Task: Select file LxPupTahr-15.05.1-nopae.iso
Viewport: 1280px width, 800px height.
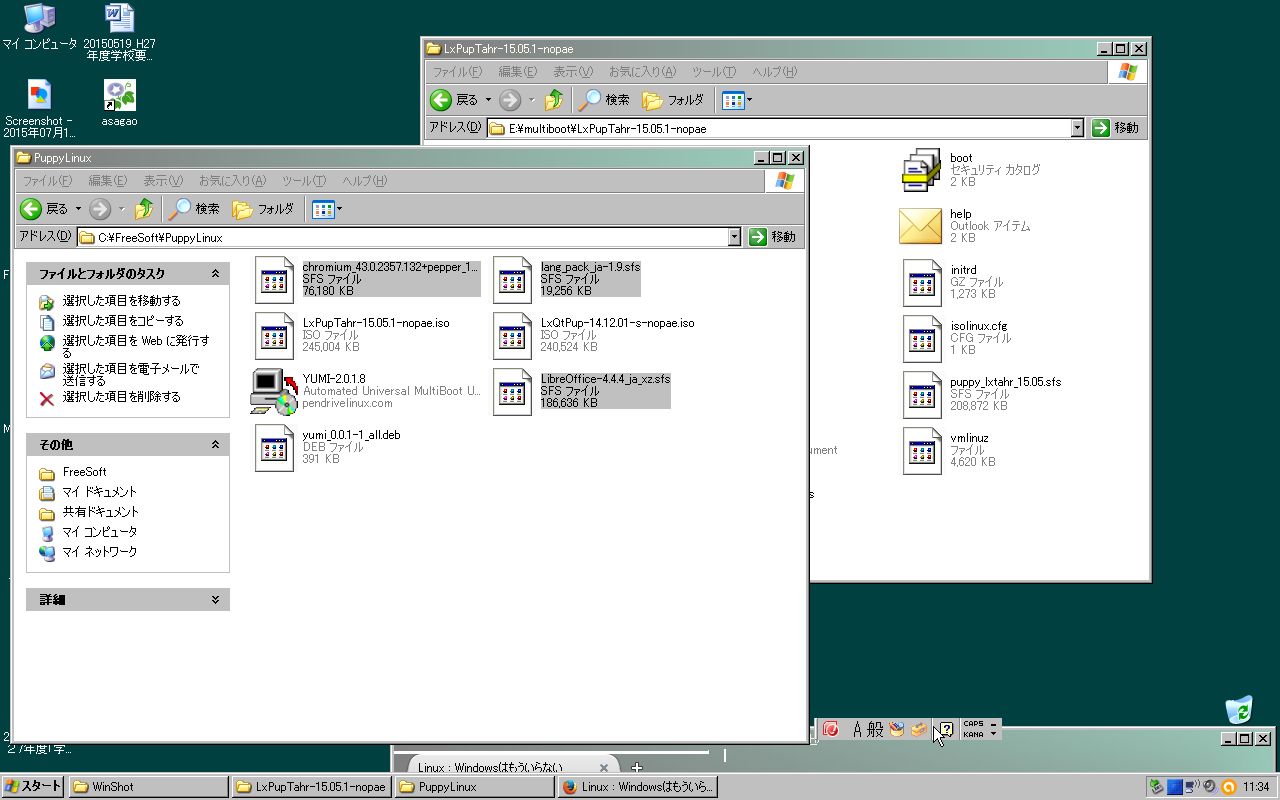Action: point(376,323)
